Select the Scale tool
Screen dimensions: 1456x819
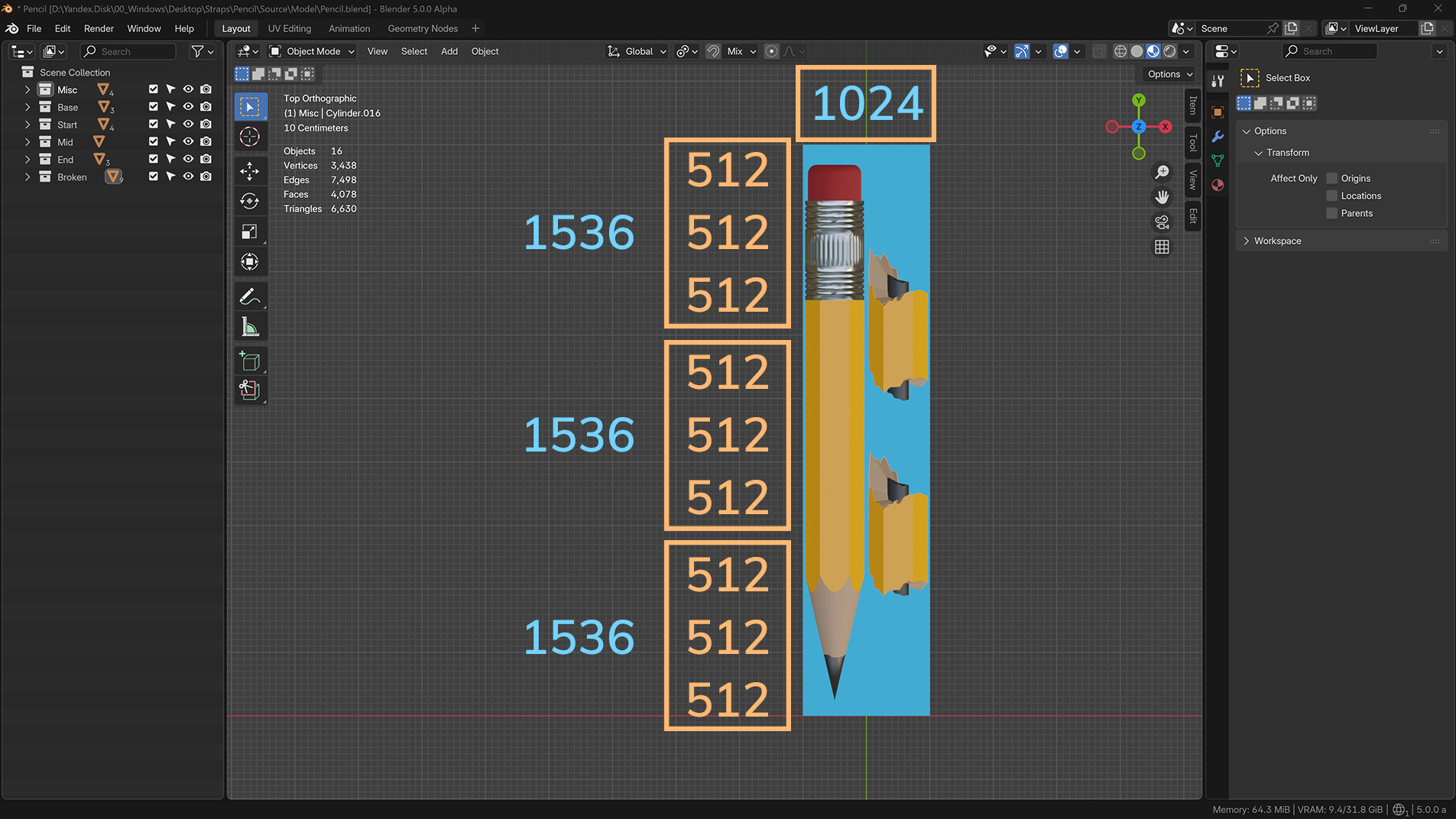[x=249, y=231]
